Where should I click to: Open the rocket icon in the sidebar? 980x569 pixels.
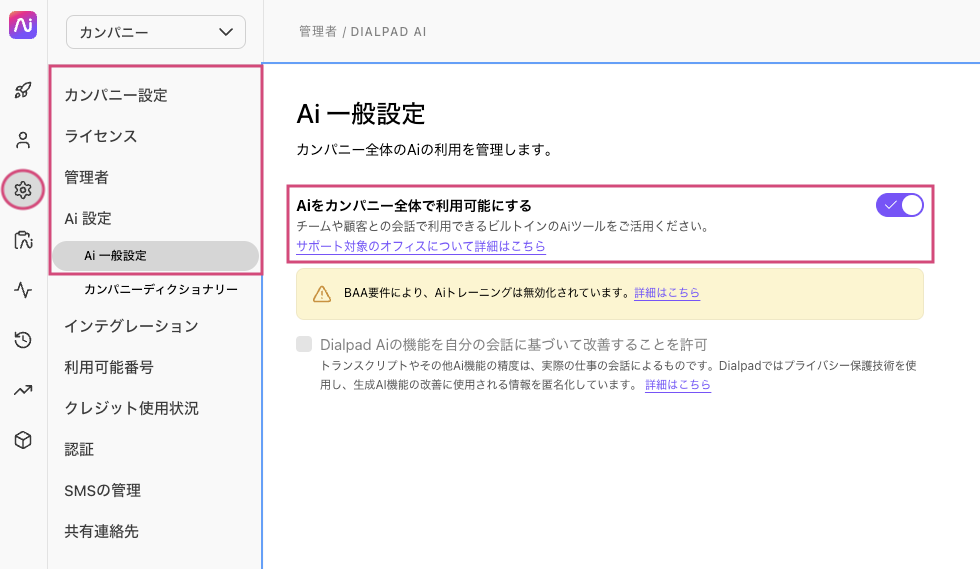[x=23, y=90]
